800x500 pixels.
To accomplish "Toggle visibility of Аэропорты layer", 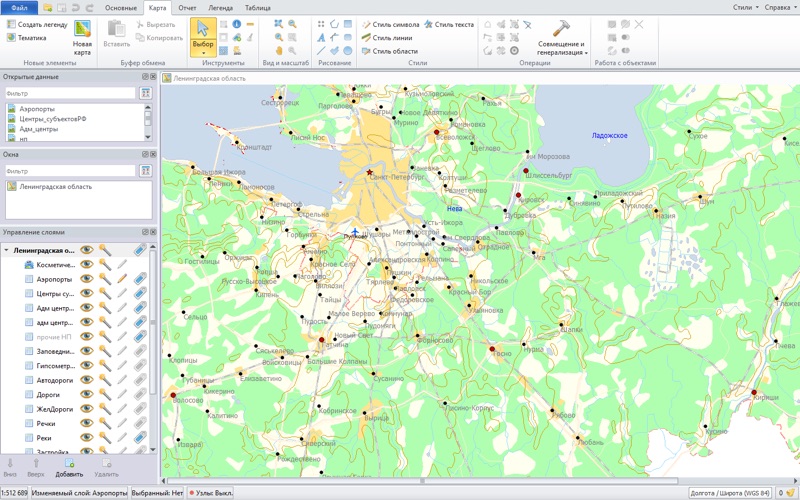I will [87, 279].
